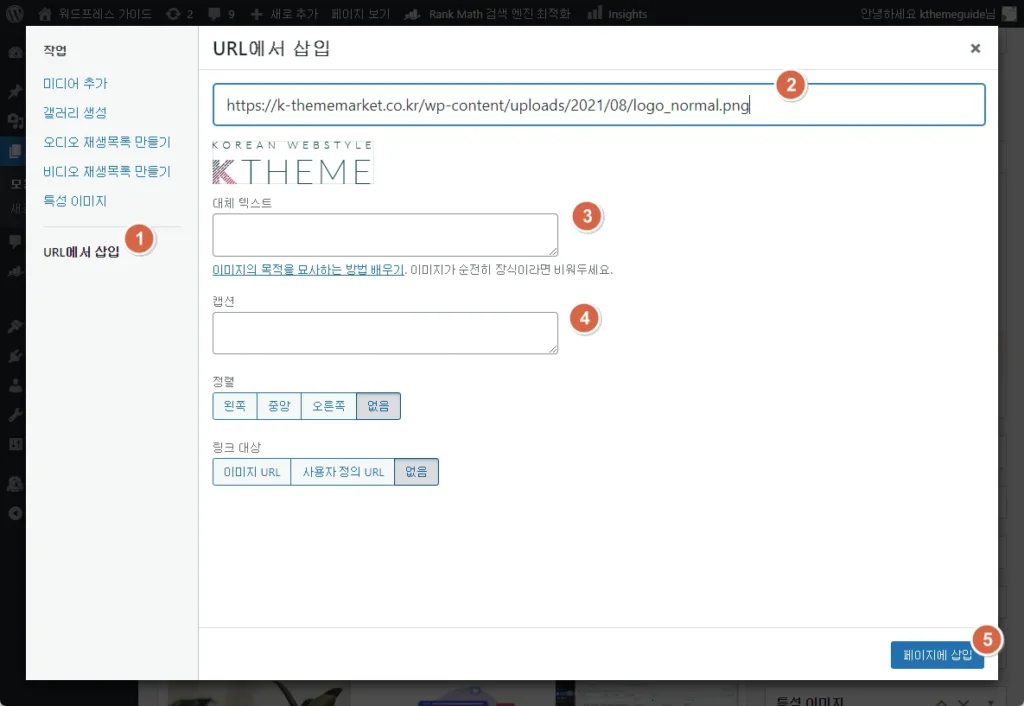The image size is (1024, 706).
Task: Open the 워드프레스 가이드 site home link
Action: pos(95,14)
